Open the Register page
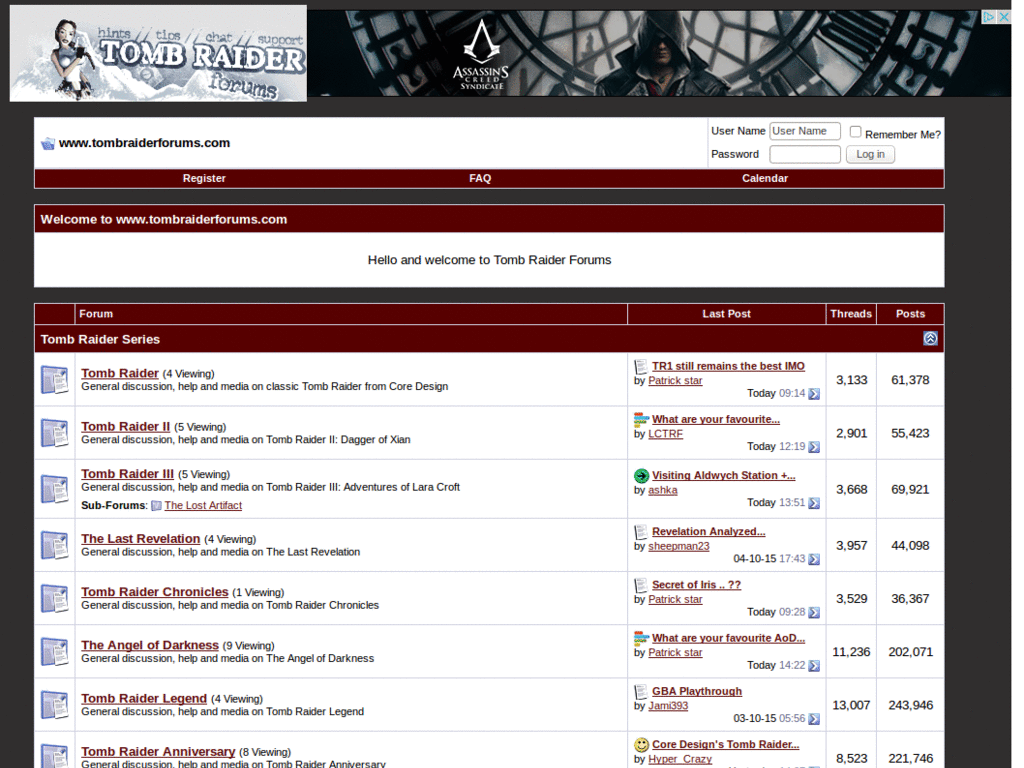The width and height of the screenshot is (1024, 768). point(204,178)
